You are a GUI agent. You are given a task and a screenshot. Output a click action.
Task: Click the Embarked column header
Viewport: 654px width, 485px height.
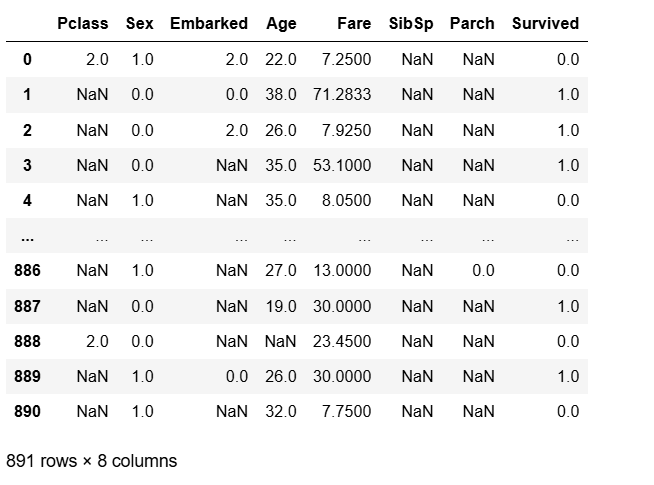click(209, 23)
